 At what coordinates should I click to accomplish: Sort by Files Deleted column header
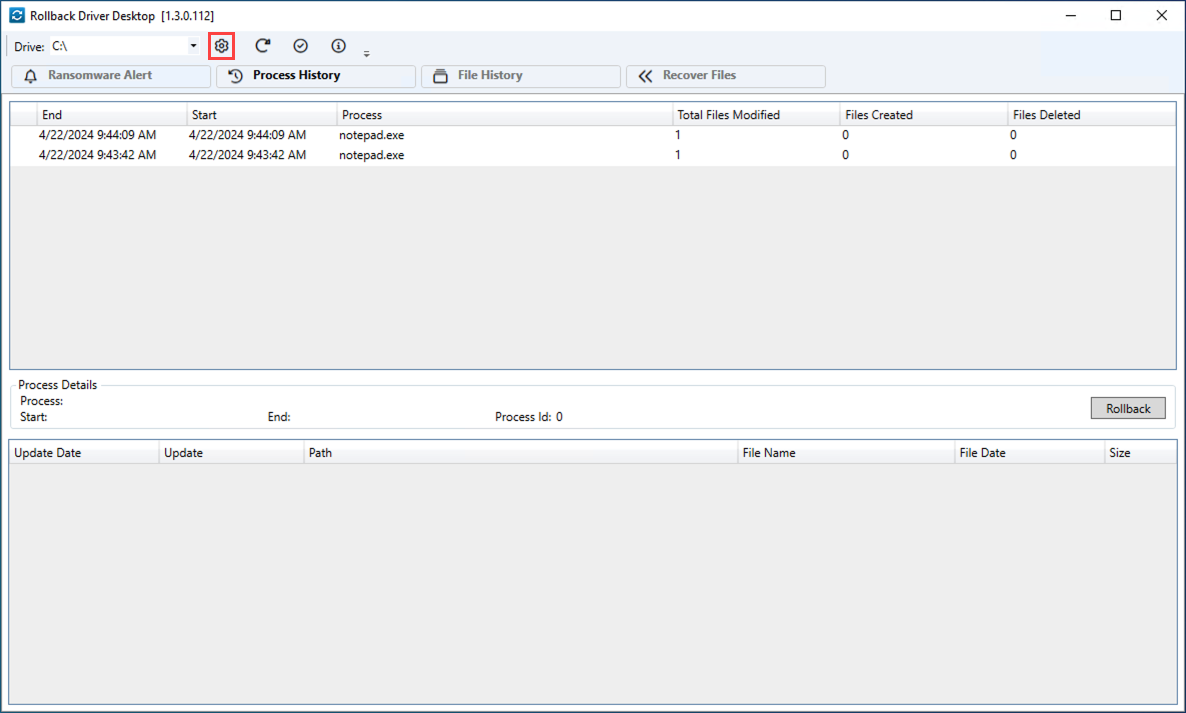(x=1091, y=115)
